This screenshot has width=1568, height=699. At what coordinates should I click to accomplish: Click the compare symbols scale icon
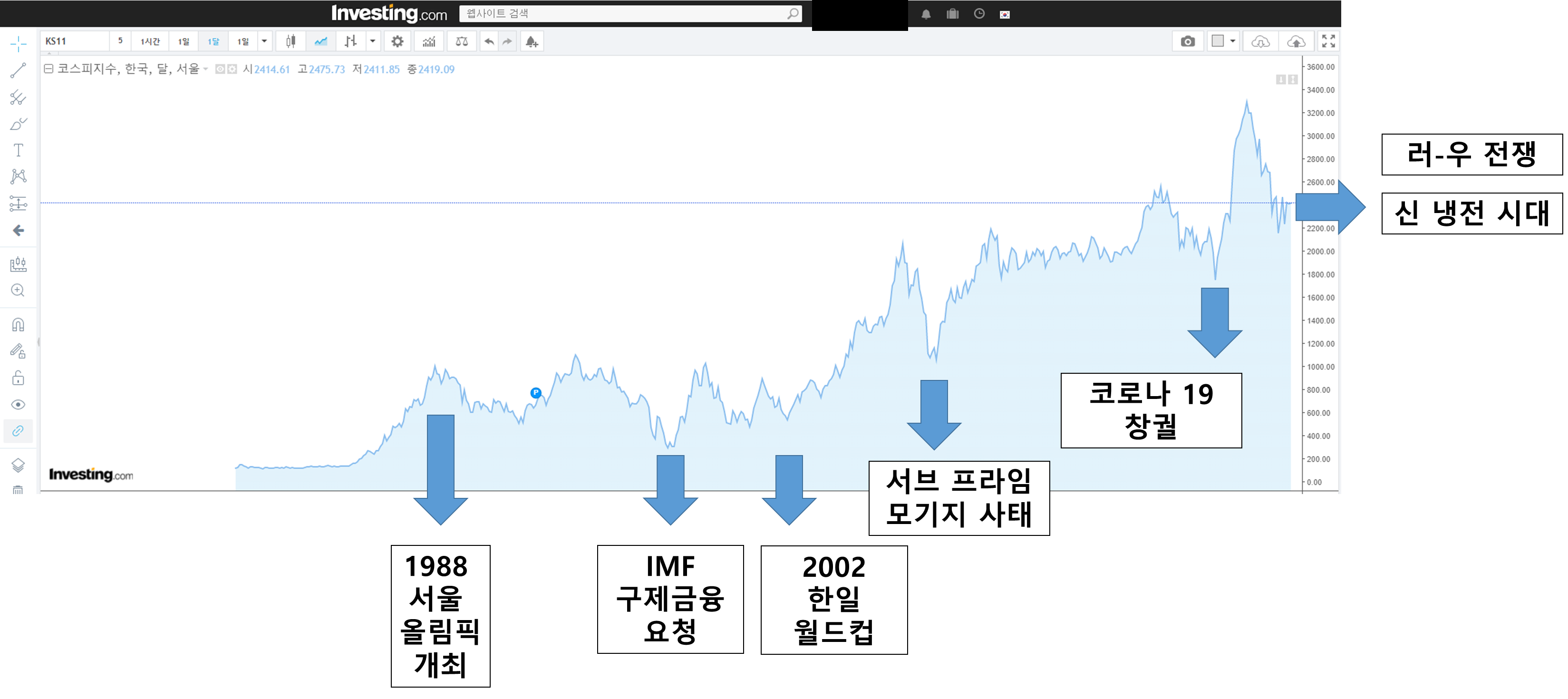pyautogui.click(x=462, y=41)
